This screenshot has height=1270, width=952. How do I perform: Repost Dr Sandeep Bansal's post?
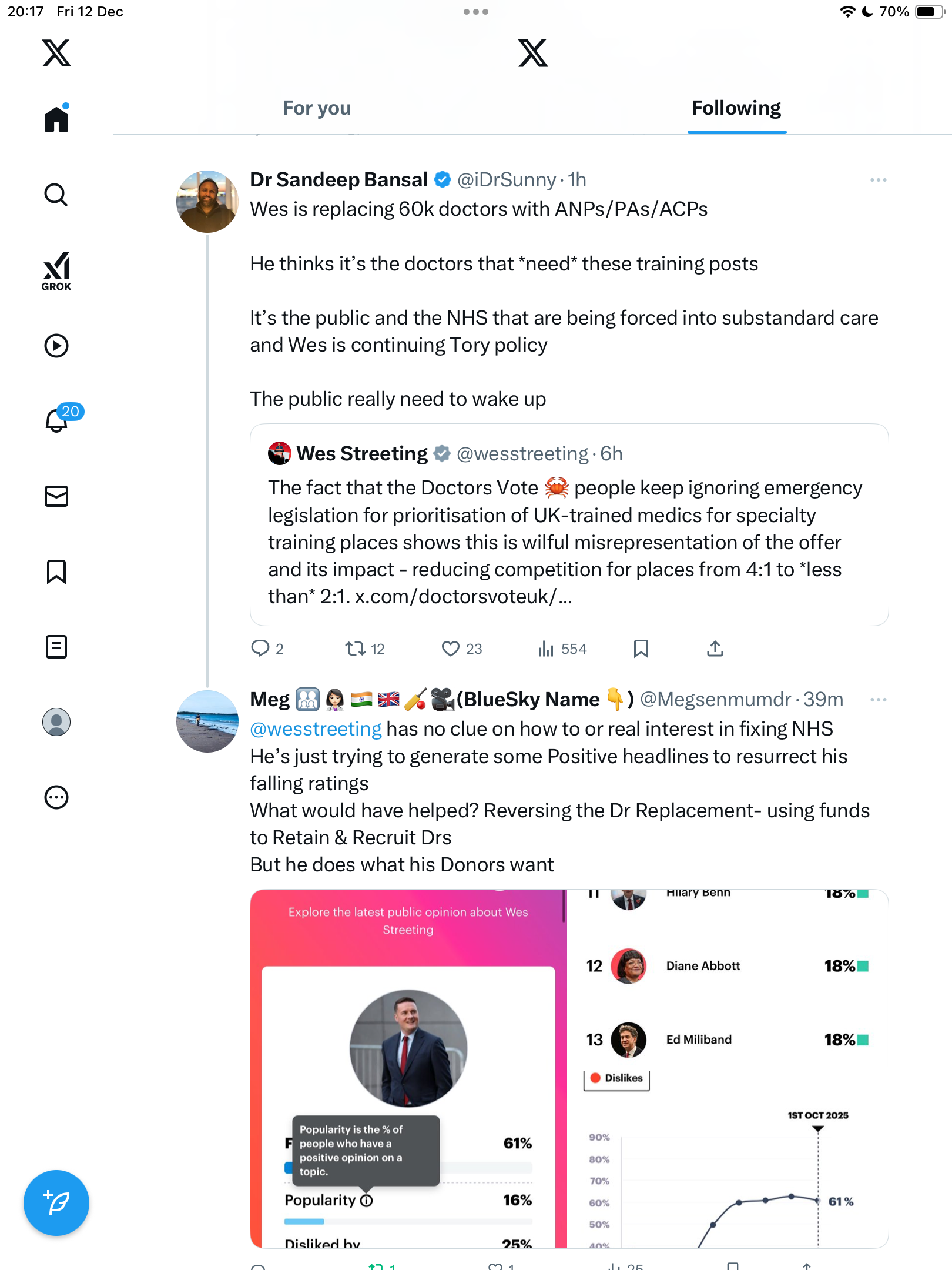[x=355, y=649]
